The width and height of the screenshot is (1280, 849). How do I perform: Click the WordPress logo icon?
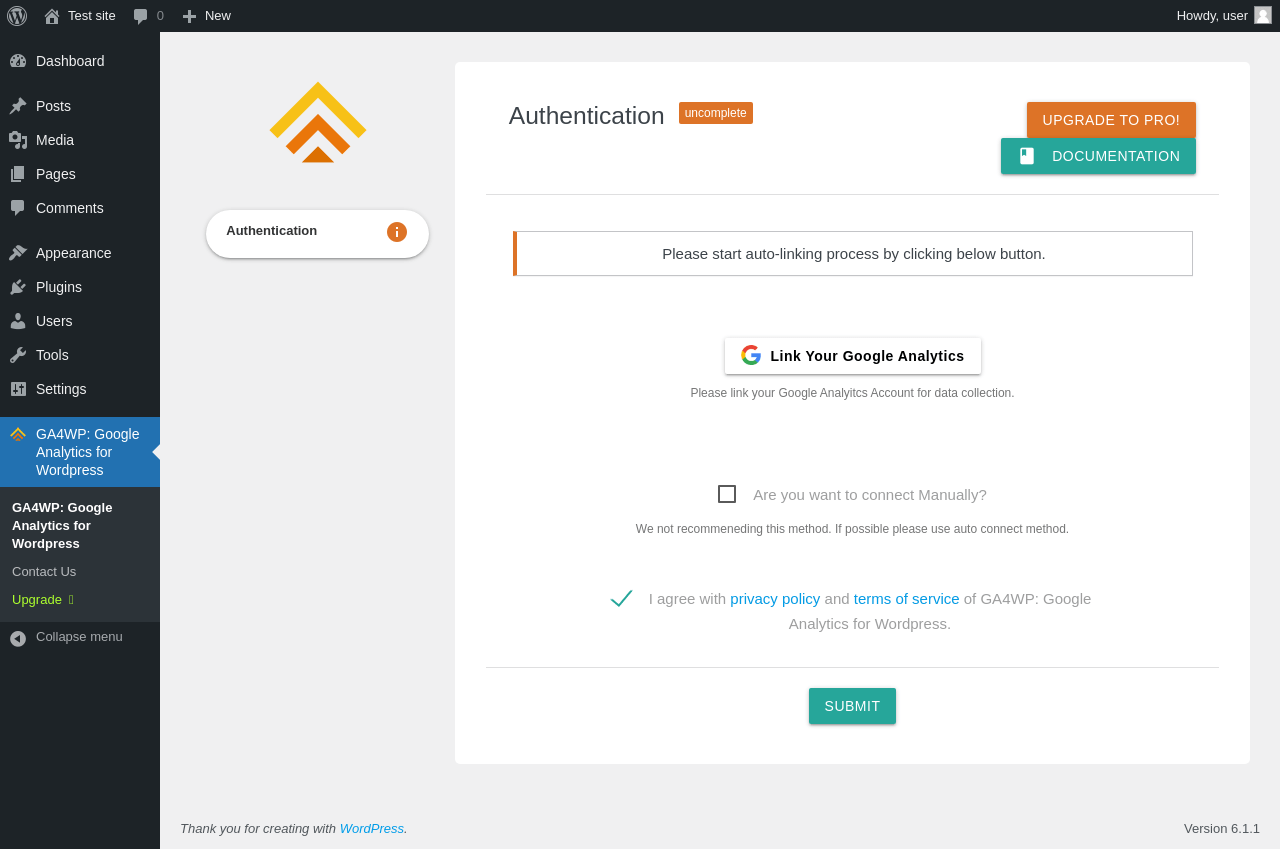pos(17,16)
